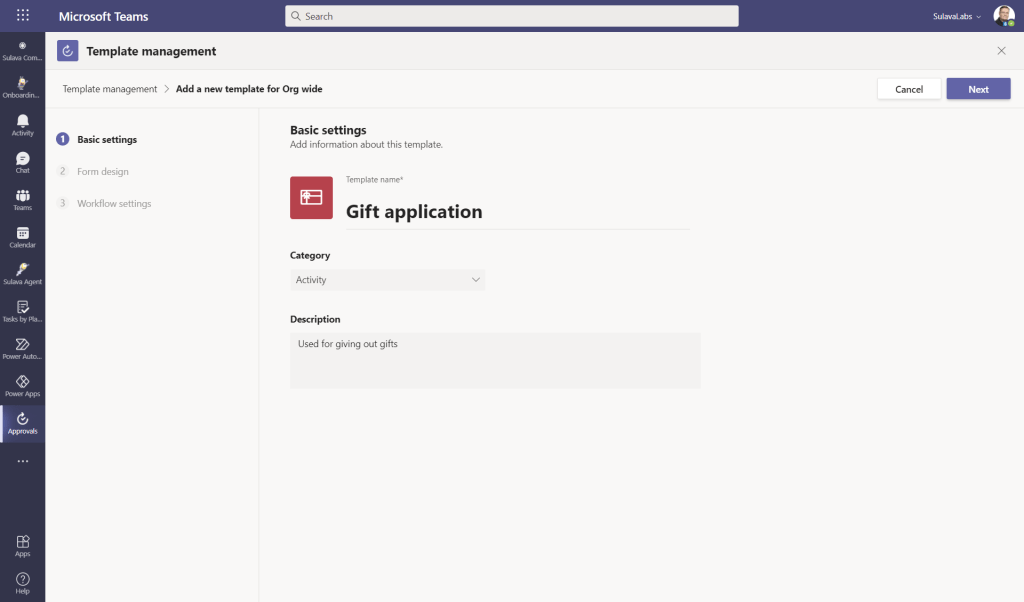Open the Calendar app icon
Viewport: 1024px width, 602px height.
pyautogui.click(x=22, y=236)
